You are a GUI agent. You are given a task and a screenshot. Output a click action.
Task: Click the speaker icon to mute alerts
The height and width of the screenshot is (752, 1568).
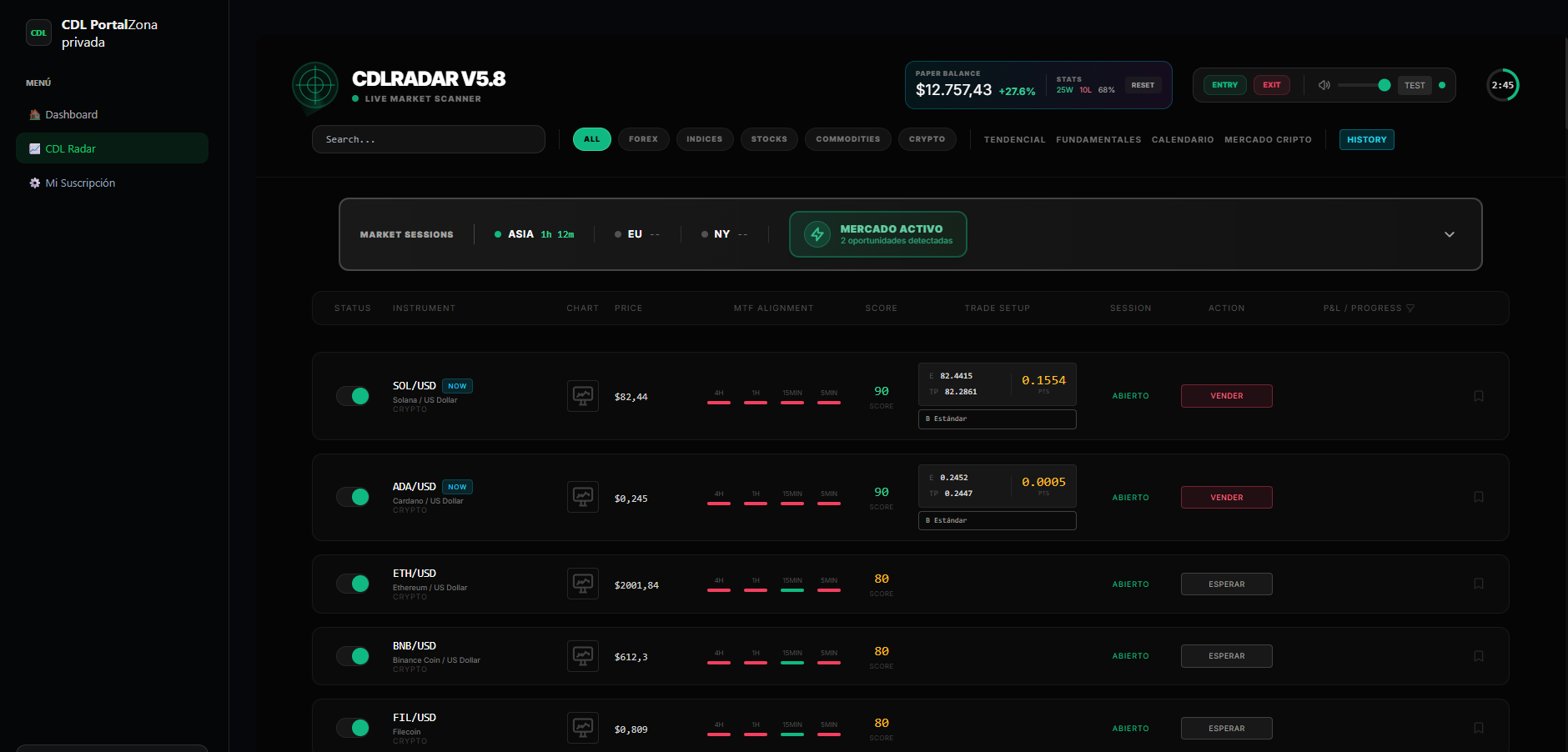pyautogui.click(x=1323, y=84)
